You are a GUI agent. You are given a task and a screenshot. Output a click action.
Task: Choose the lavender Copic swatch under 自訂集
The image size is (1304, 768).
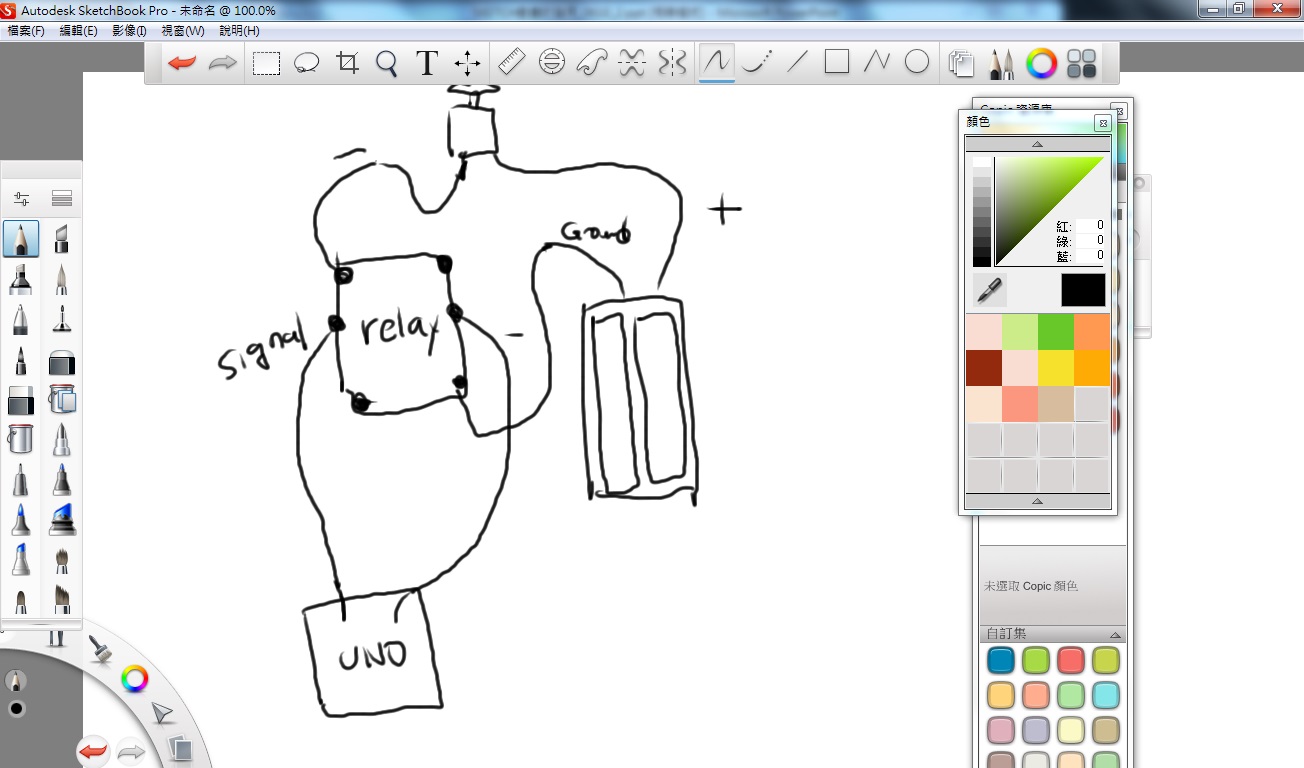pos(1036,730)
